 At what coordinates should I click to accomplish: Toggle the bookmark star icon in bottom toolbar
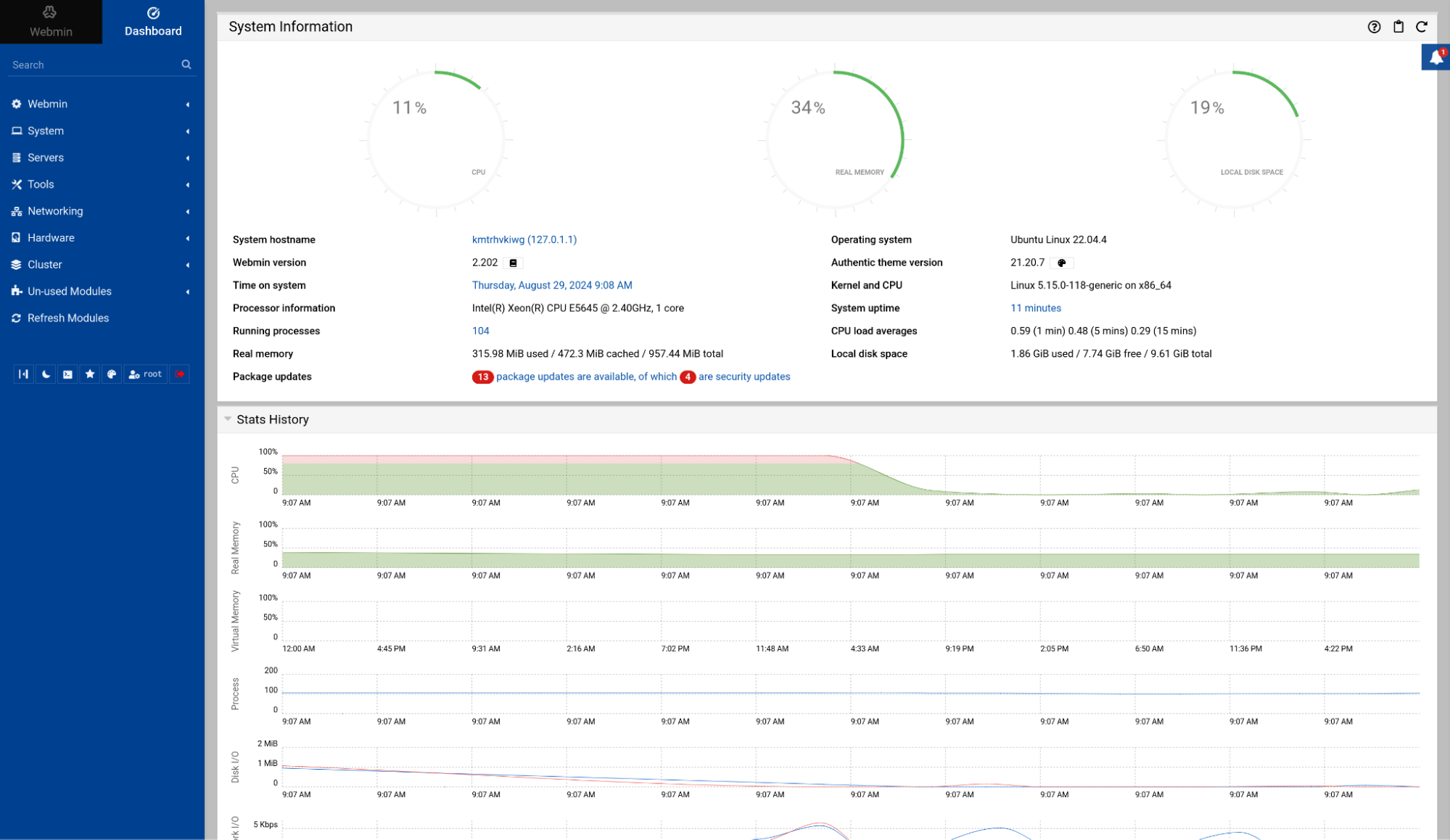[89, 373]
